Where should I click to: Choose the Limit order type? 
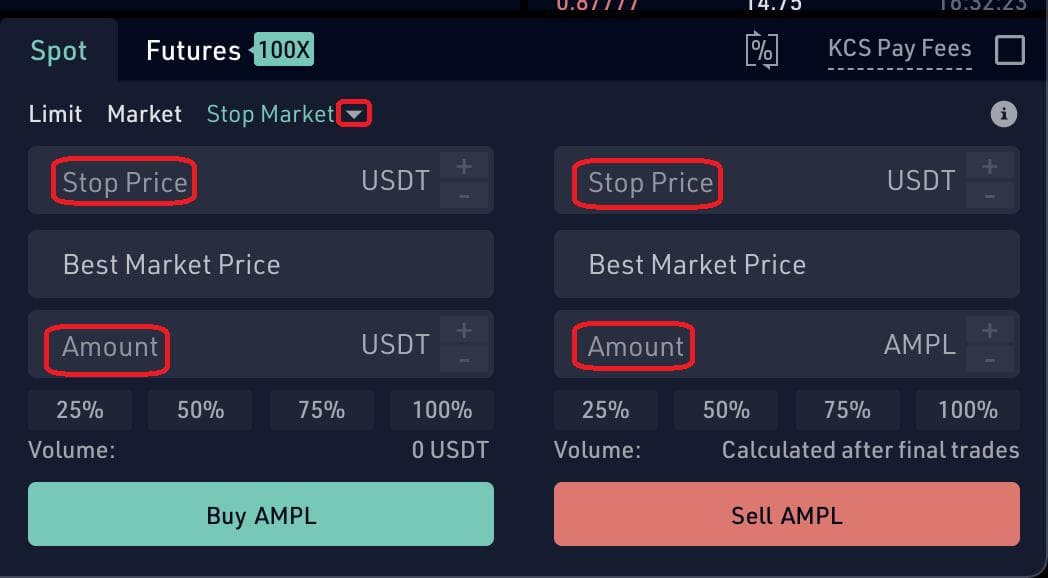55,114
